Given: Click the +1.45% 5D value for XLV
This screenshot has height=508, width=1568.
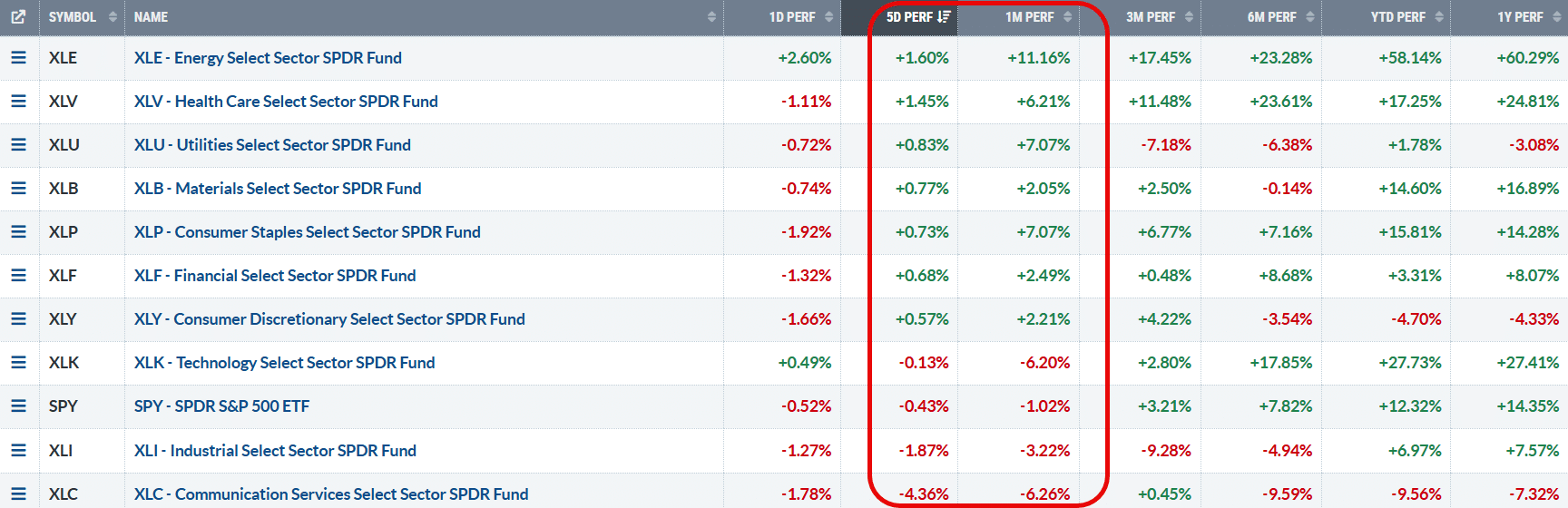Looking at the screenshot, I should (x=922, y=102).
